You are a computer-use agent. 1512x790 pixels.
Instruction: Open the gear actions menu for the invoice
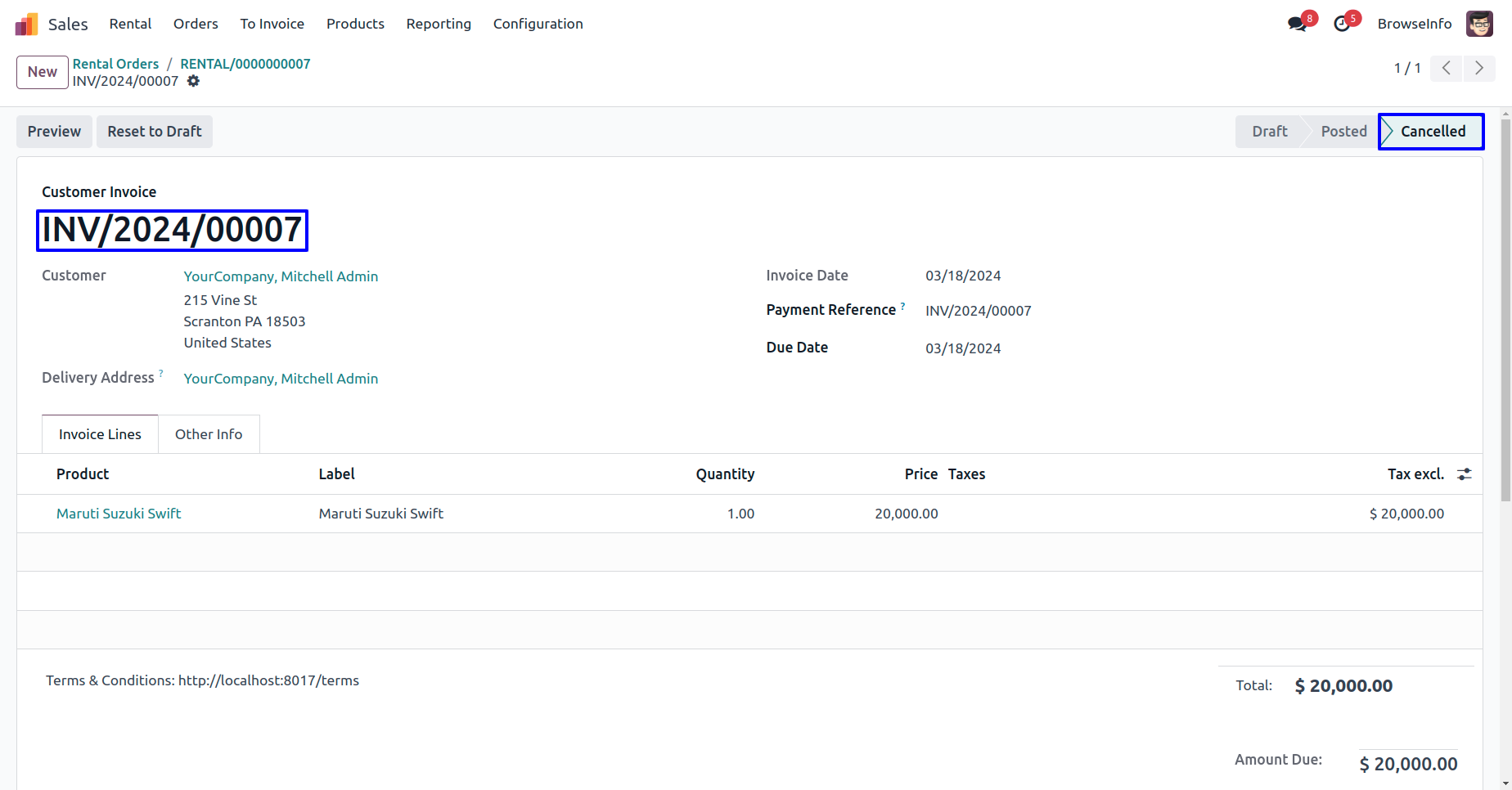pyautogui.click(x=193, y=81)
